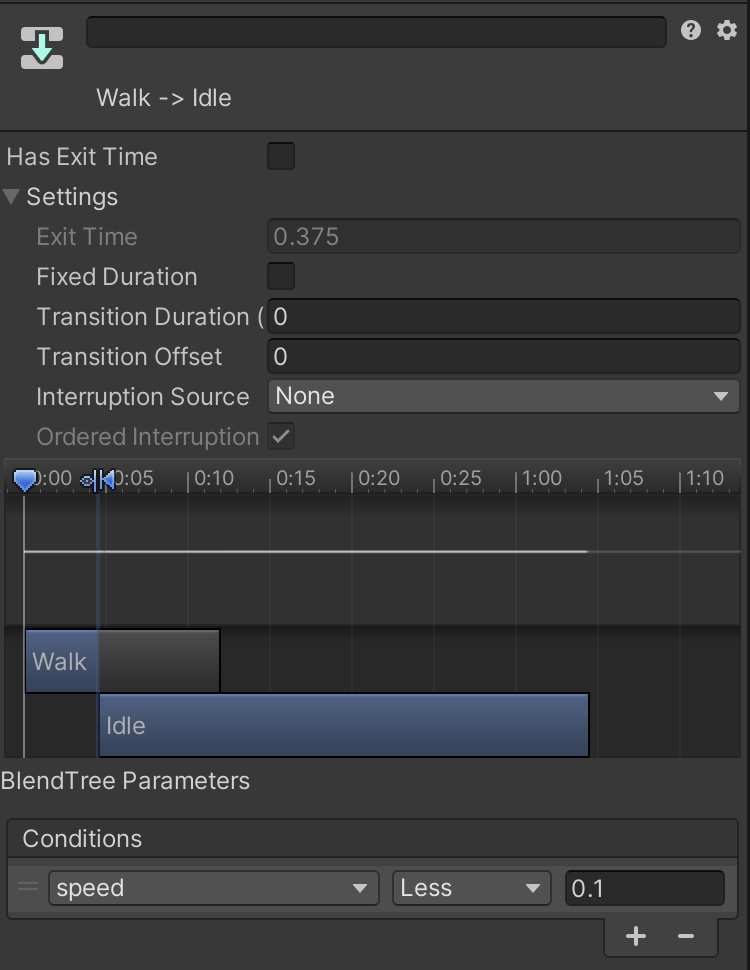Add a new condition with plus
Image resolution: width=750 pixels, height=970 pixels.
tap(636, 936)
